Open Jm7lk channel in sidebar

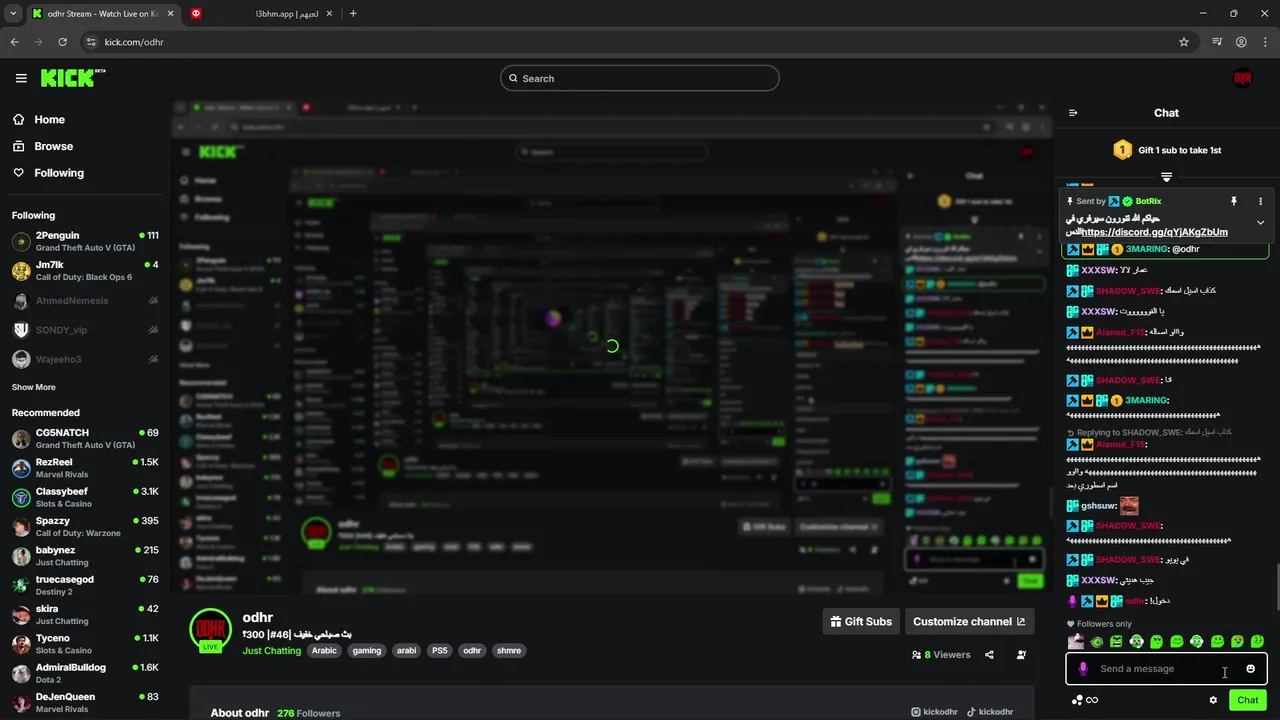point(85,271)
